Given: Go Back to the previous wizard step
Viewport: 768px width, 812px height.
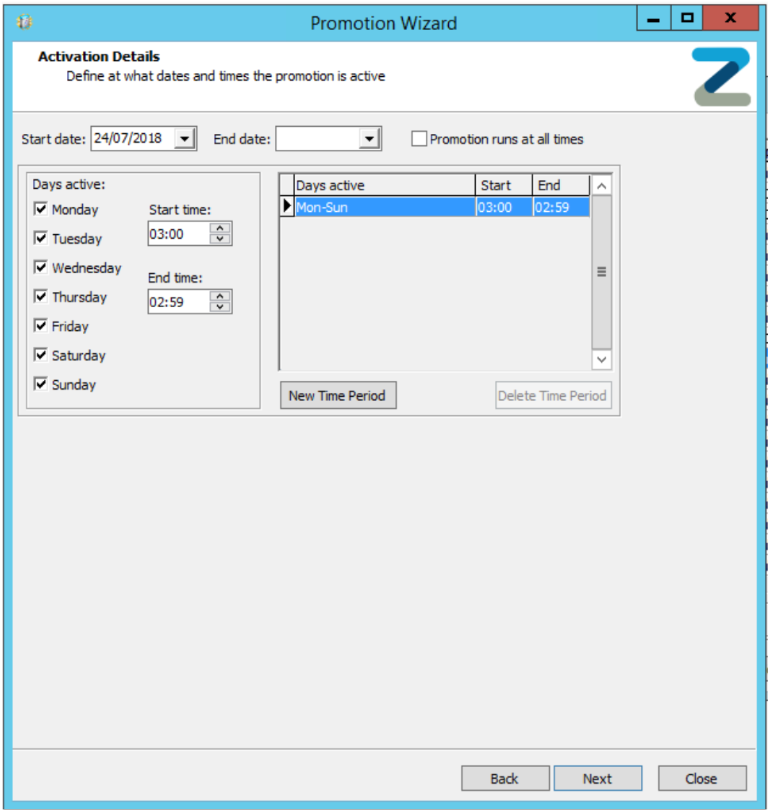Looking at the screenshot, I should [x=505, y=778].
